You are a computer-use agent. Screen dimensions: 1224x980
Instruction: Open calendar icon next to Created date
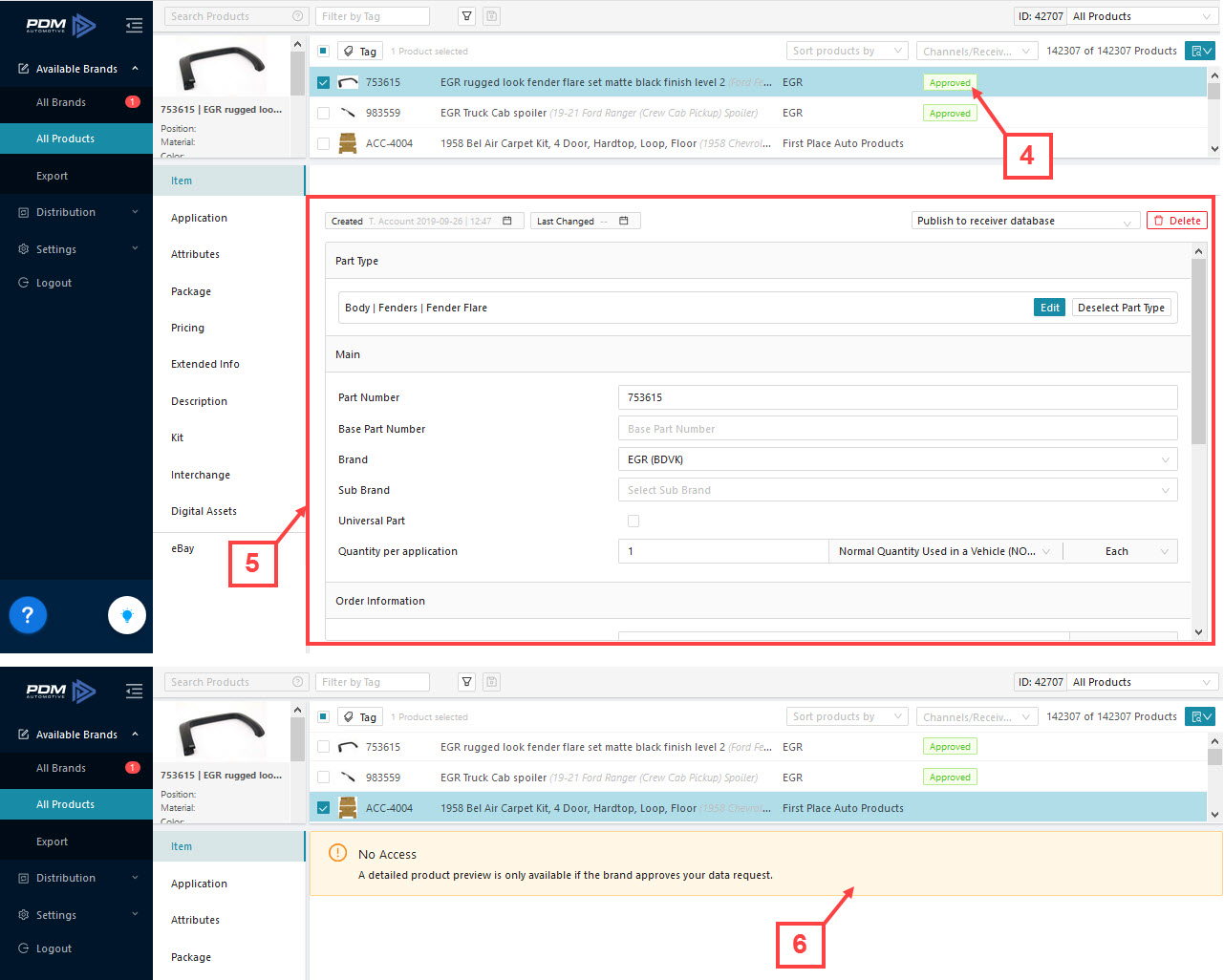[507, 221]
